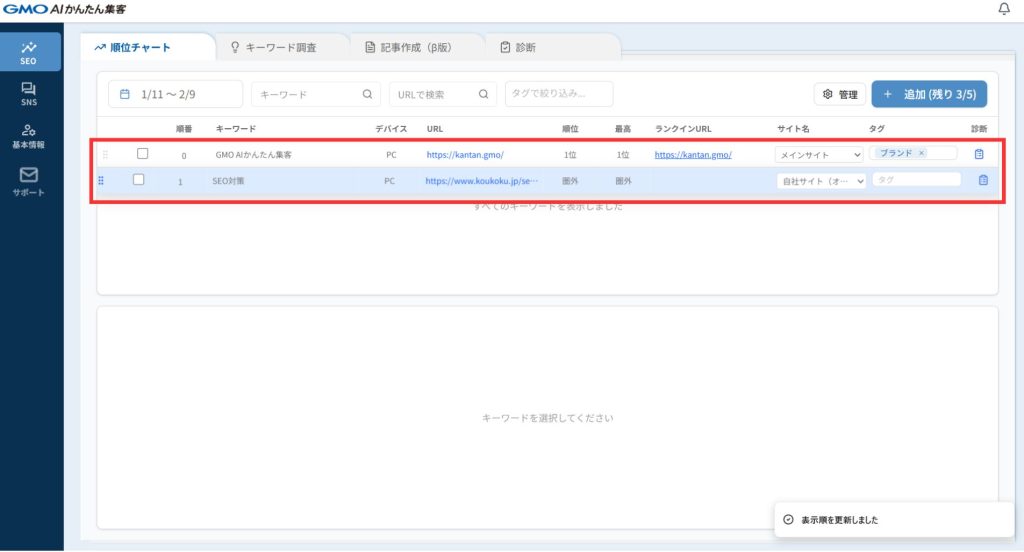Select SEO in the left sidebar

point(29,52)
